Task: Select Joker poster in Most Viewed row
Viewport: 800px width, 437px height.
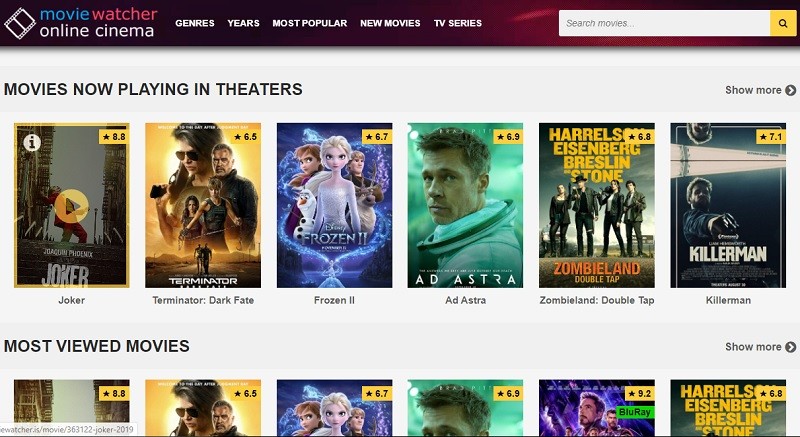Action: (x=71, y=408)
